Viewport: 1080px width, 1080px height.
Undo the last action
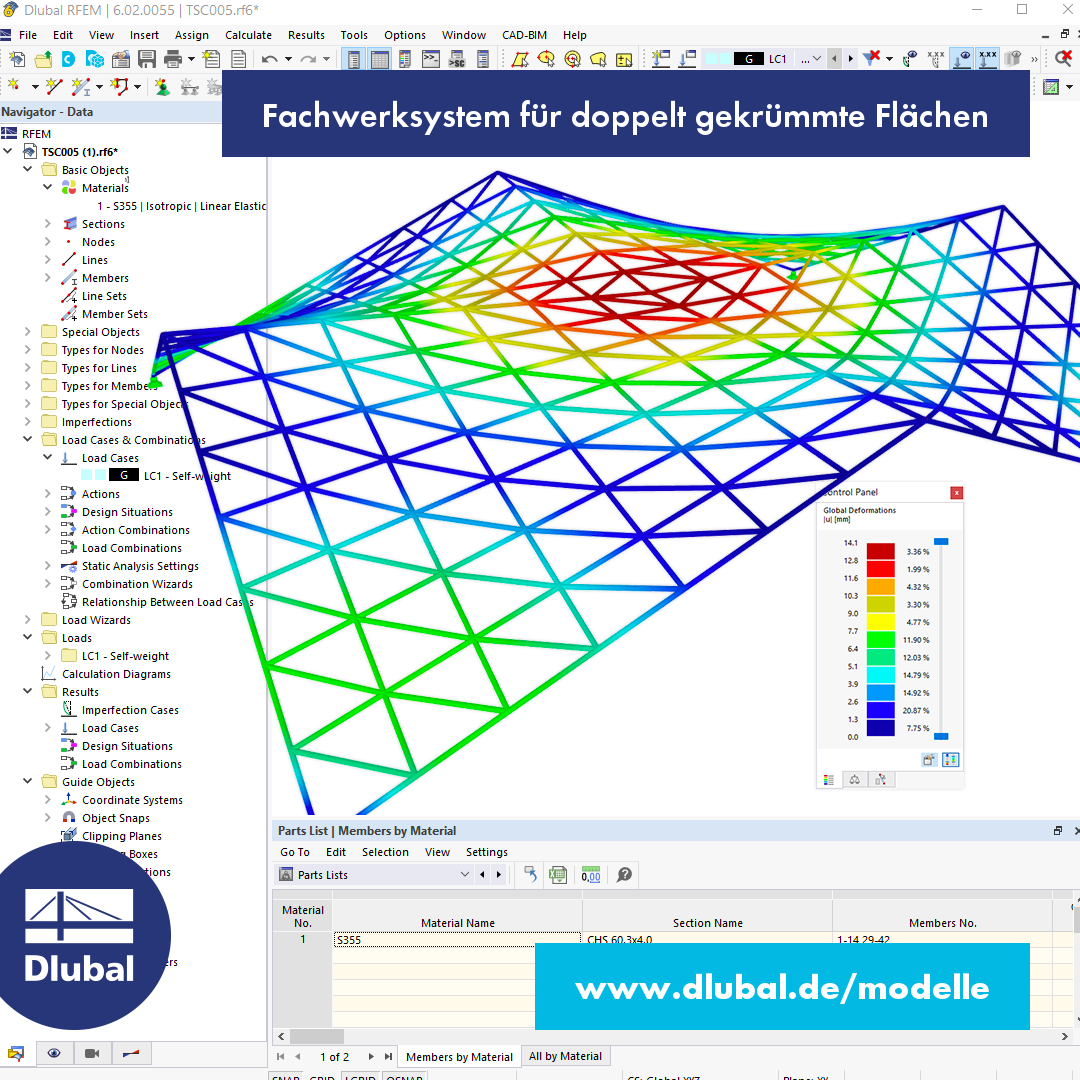[269, 59]
